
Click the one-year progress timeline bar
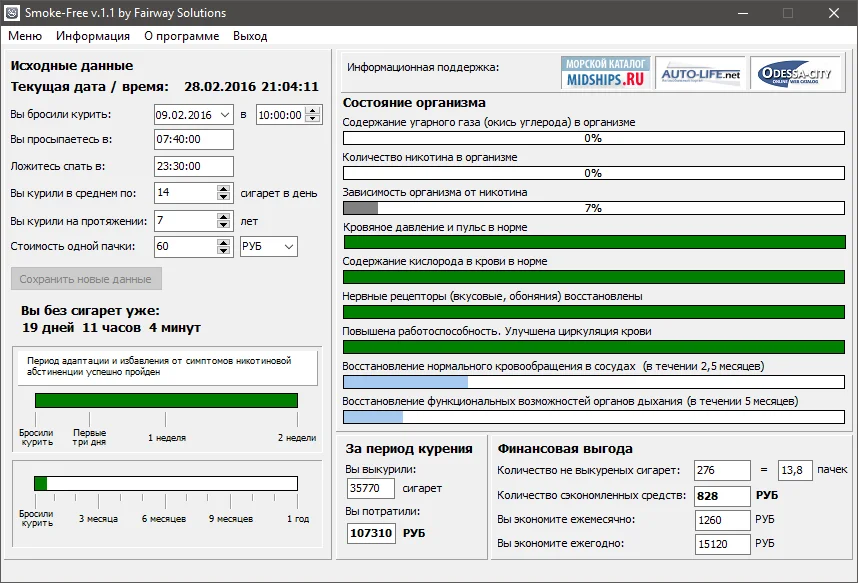[x=166, y=484]
